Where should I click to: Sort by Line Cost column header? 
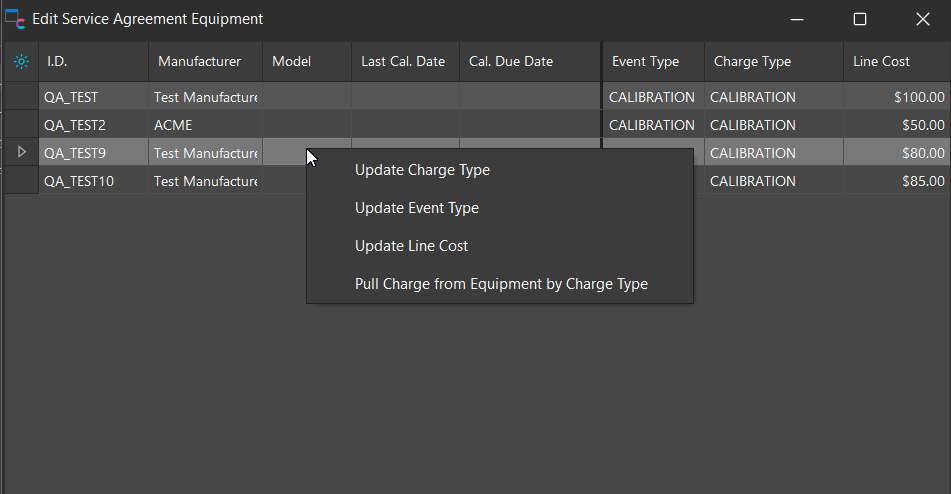[x=895, y=62]
